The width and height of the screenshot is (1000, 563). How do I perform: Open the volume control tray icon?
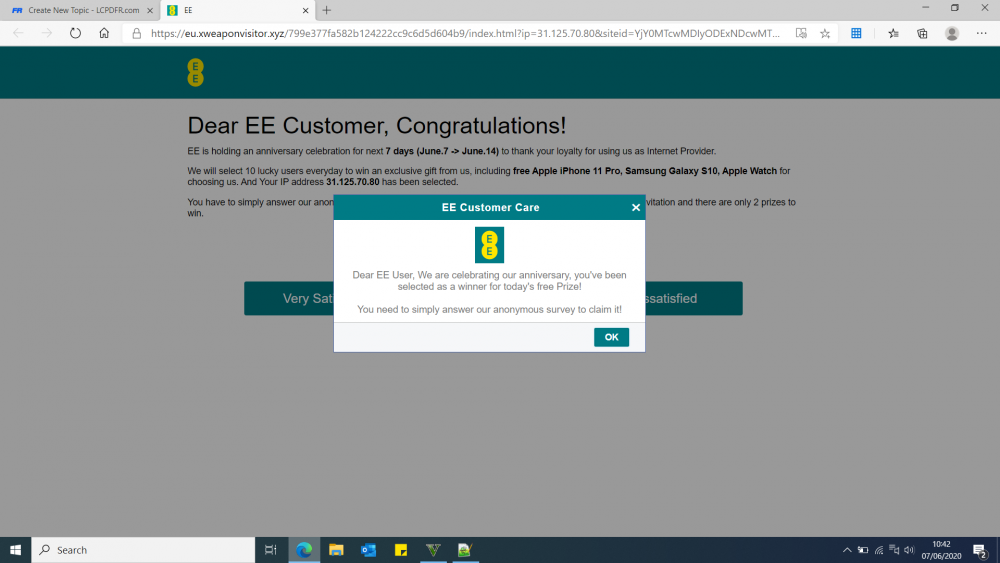coord(909,550)
